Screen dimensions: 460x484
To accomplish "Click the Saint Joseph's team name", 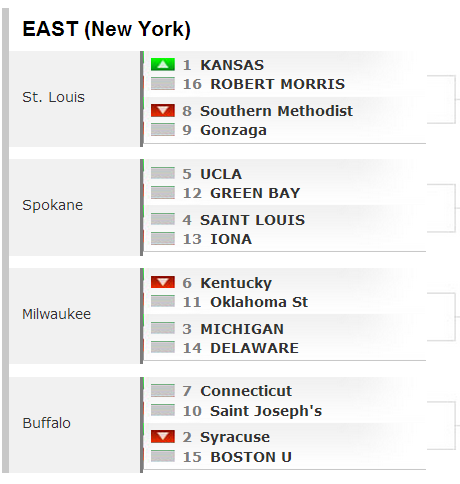I will (x=266, y=411).
